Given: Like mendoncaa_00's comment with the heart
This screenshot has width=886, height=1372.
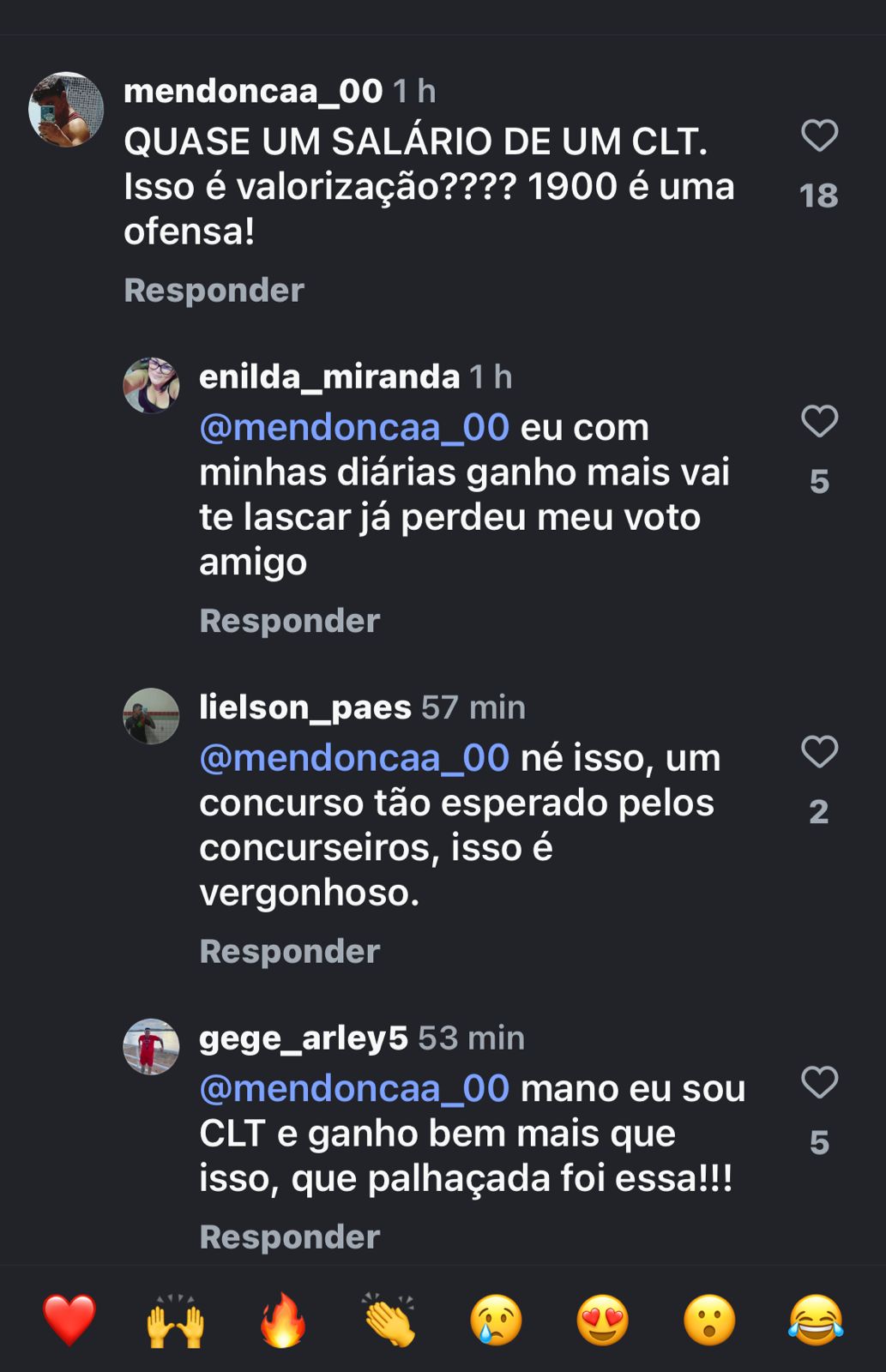Looking at the screenshot, I should pos(819,135).
